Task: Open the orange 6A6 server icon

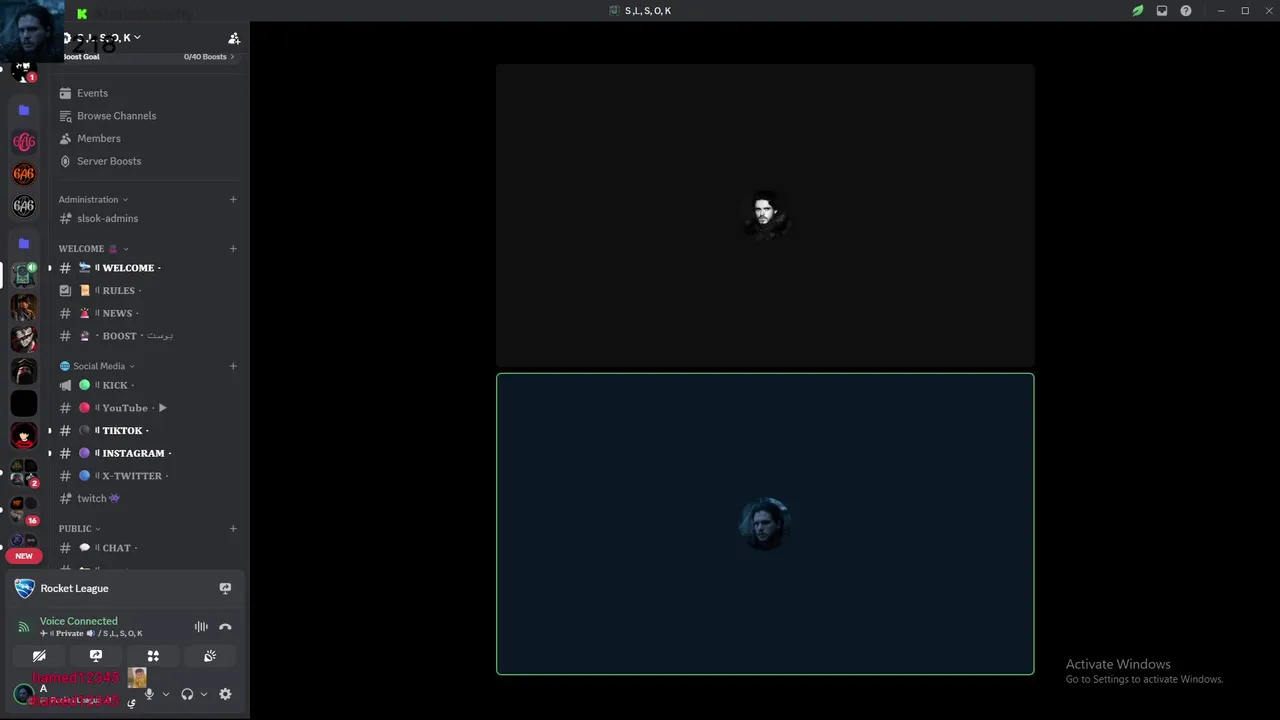Action: 24,174
